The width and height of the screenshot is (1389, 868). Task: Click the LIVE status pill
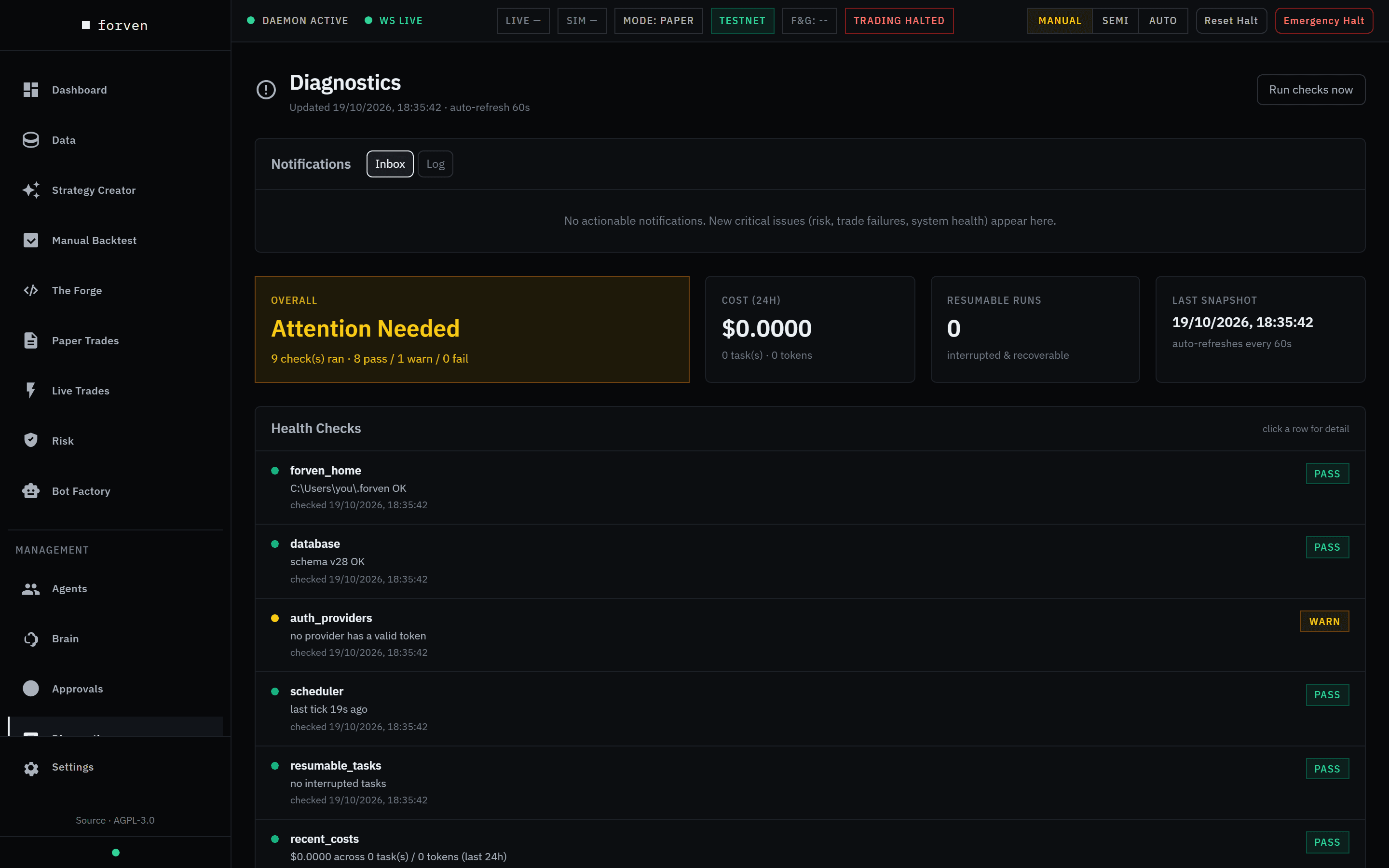(x=523, y=21)
